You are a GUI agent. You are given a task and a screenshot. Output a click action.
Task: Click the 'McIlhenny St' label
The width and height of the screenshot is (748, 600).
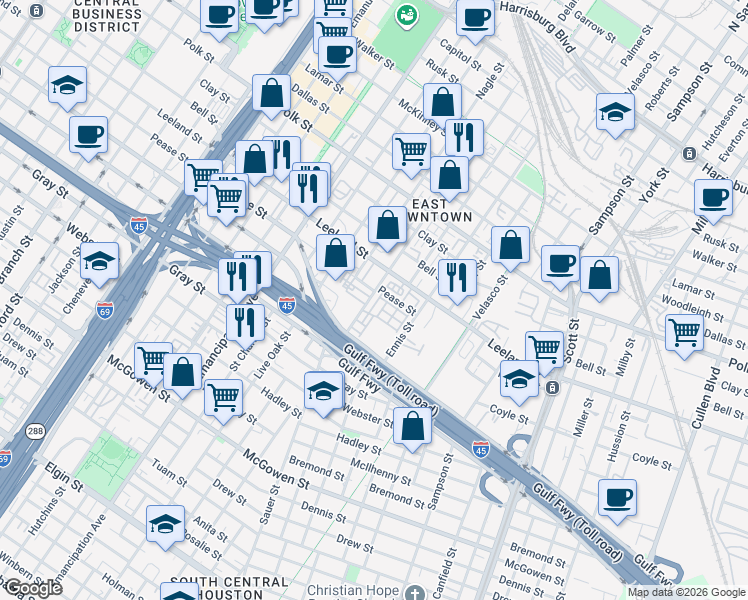[x=381, y=471]
